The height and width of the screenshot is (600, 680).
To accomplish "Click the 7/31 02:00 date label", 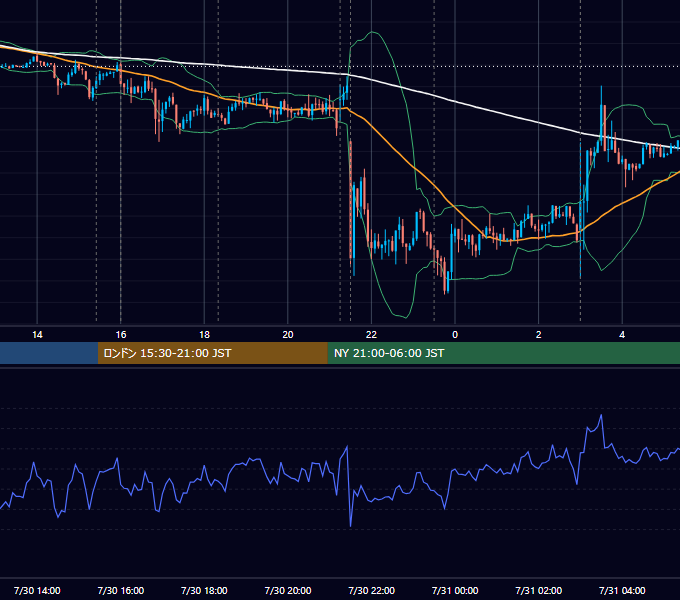I will pos(539,590).
